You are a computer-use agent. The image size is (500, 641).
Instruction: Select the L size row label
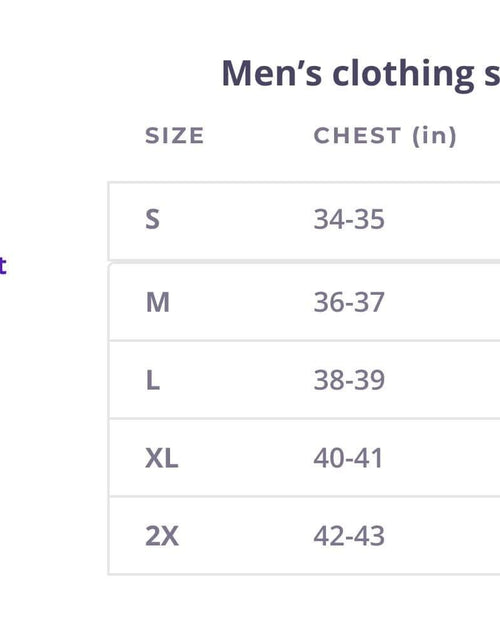[153, 380]
